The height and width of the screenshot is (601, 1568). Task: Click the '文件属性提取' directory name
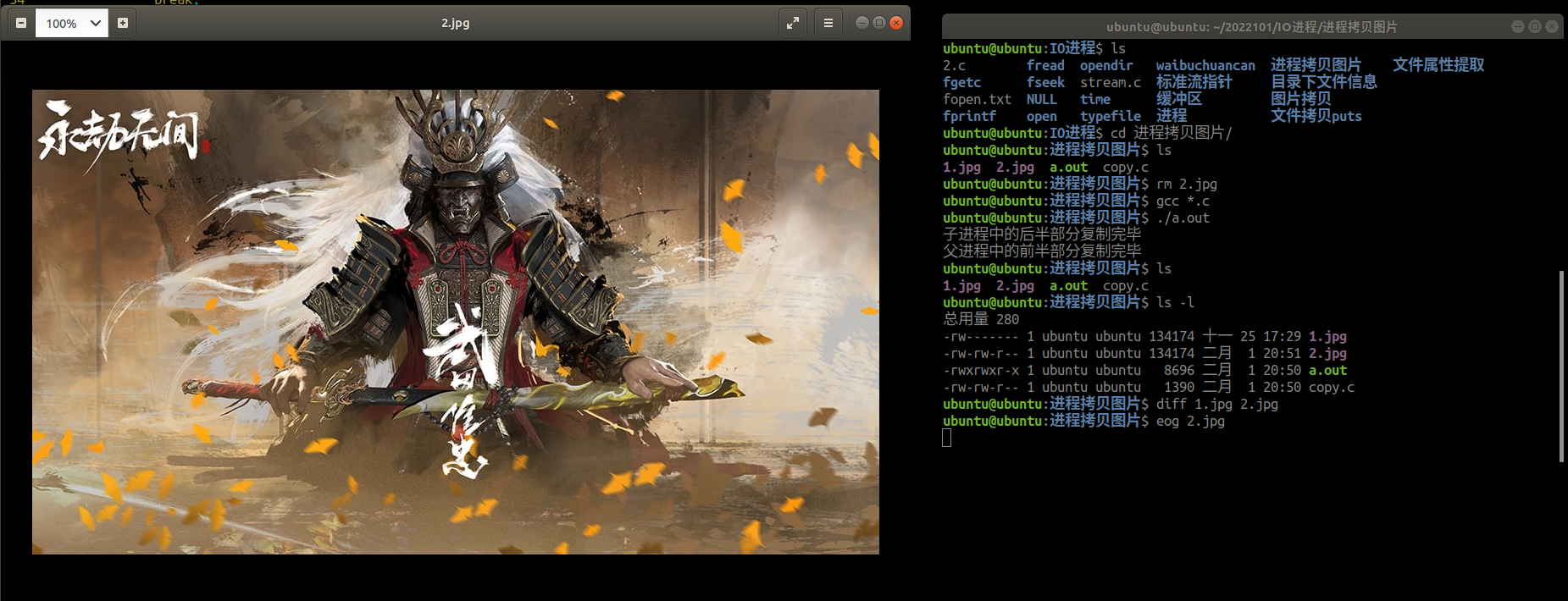1438,65
